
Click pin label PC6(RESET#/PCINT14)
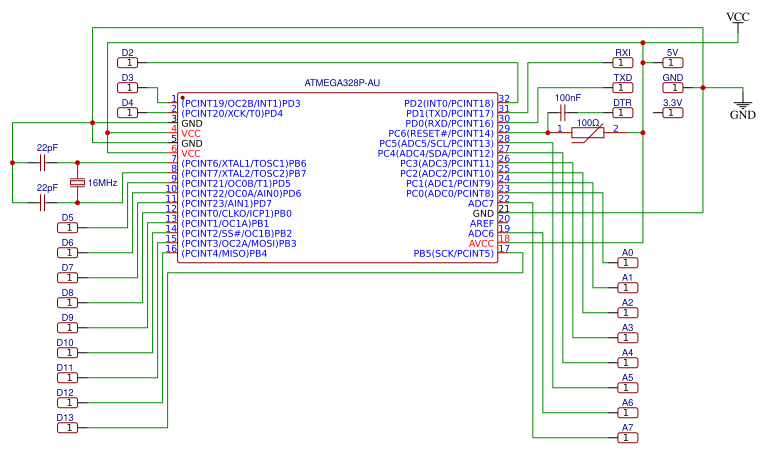pyautogui.click(x=441, y=133)
